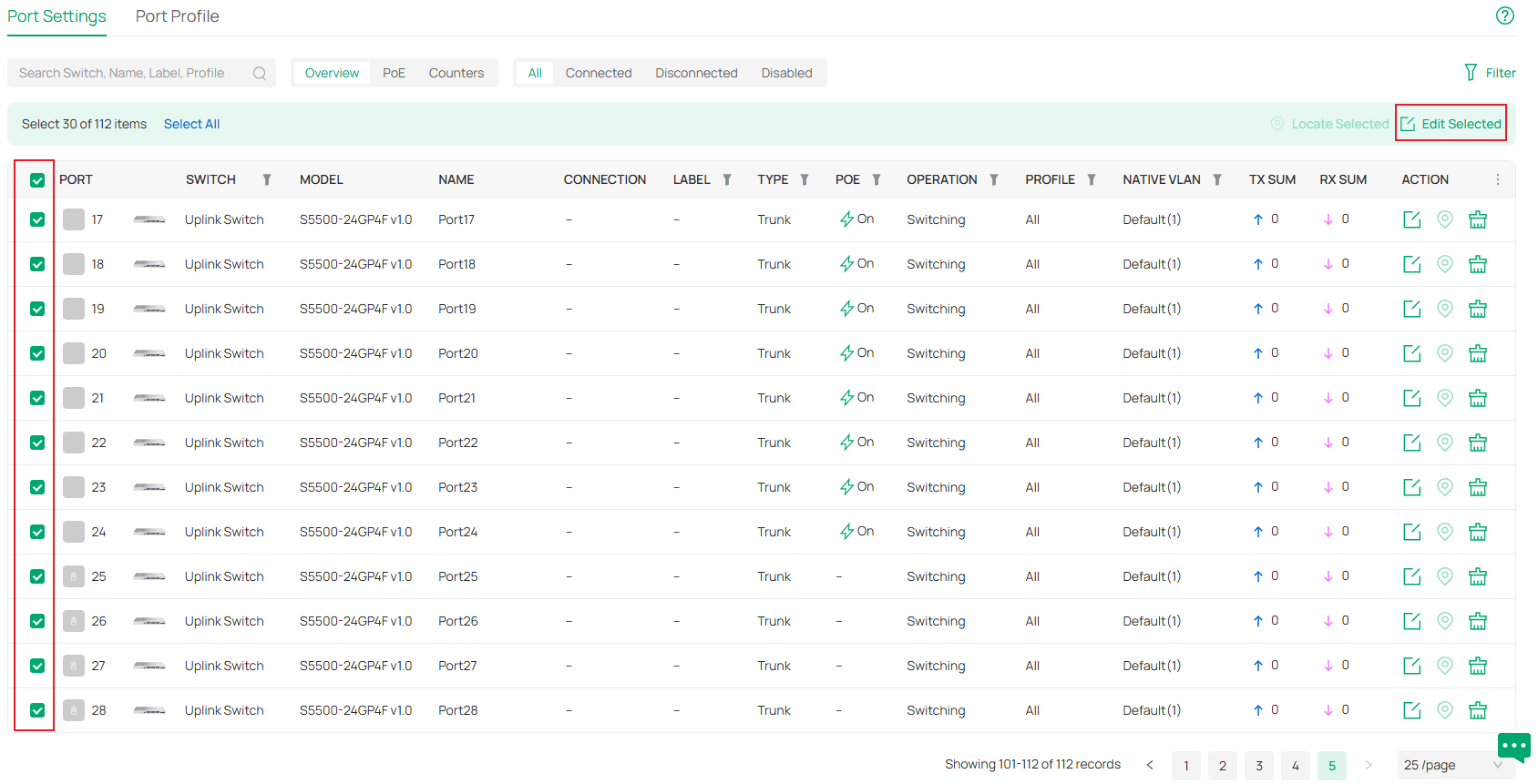
Task: Uncheck the header select-all checkbox
Action: pos(37,180)
